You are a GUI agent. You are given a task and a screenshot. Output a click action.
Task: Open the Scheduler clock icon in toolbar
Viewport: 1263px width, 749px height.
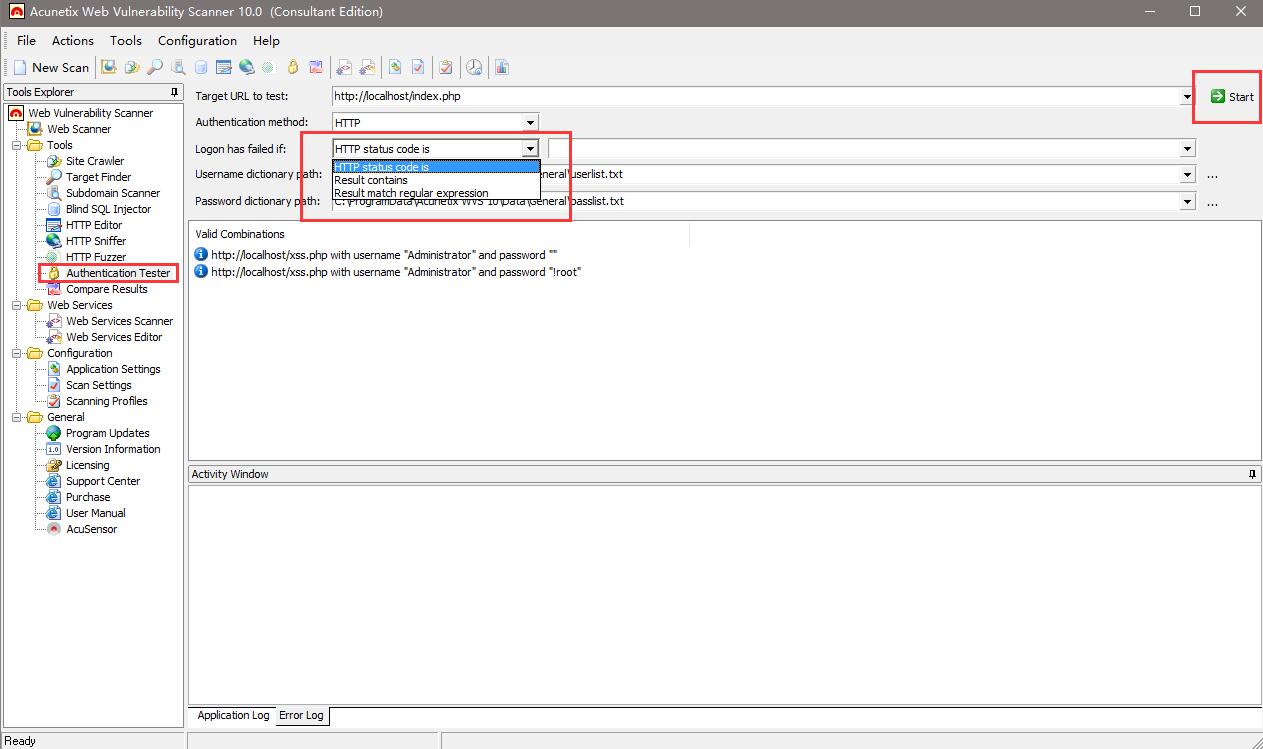474,67
